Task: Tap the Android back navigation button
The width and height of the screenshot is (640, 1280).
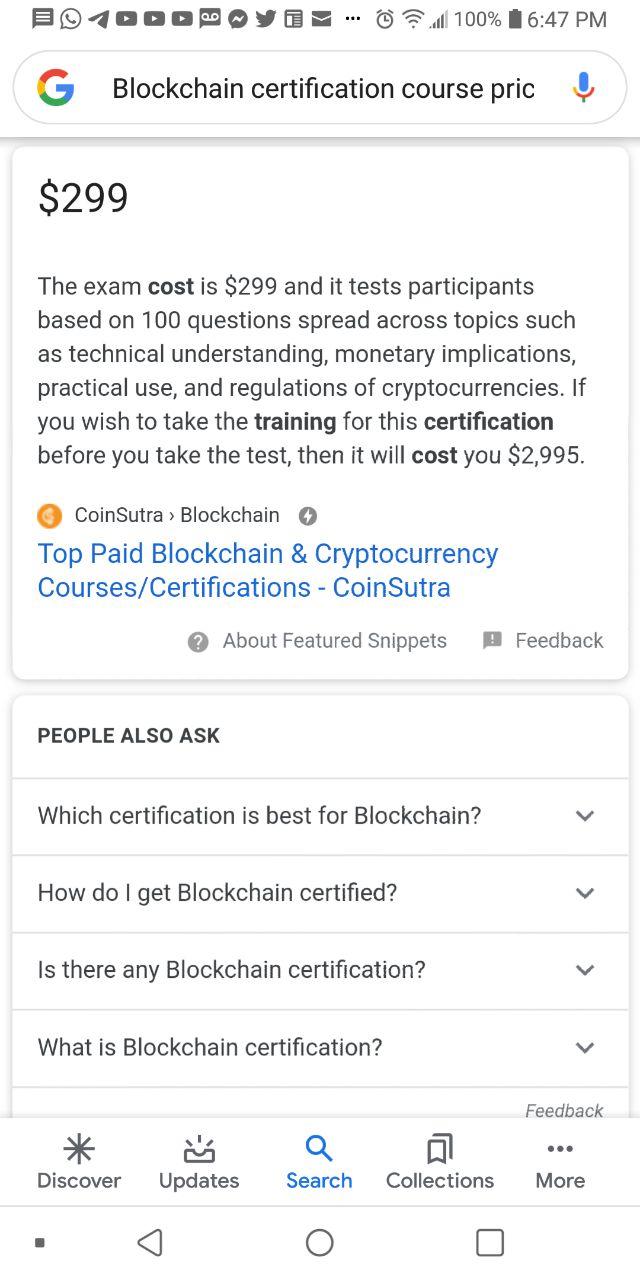Action: [150, 1242]
